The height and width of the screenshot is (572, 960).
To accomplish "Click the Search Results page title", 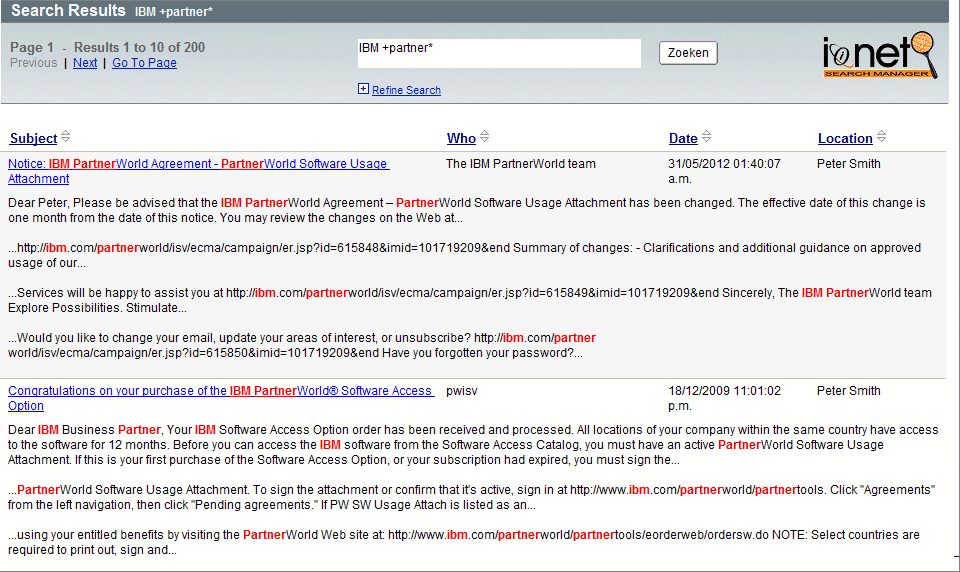I will (x=68, y=10).
